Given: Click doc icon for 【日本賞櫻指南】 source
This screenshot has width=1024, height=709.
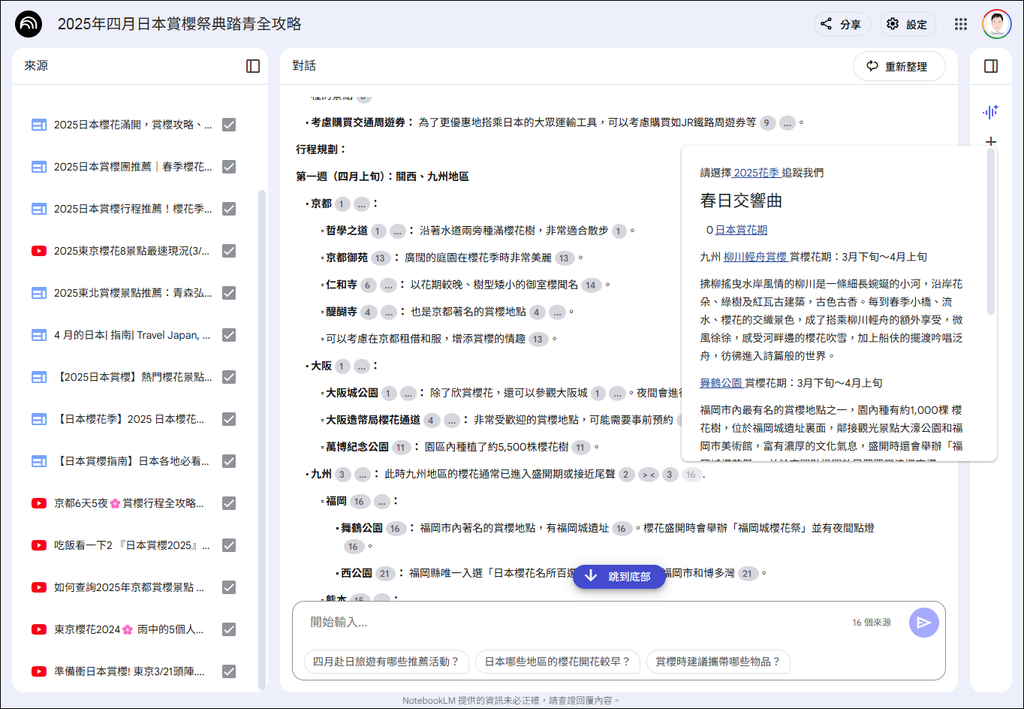Looking at the screenshot, I should pos(39,461).
